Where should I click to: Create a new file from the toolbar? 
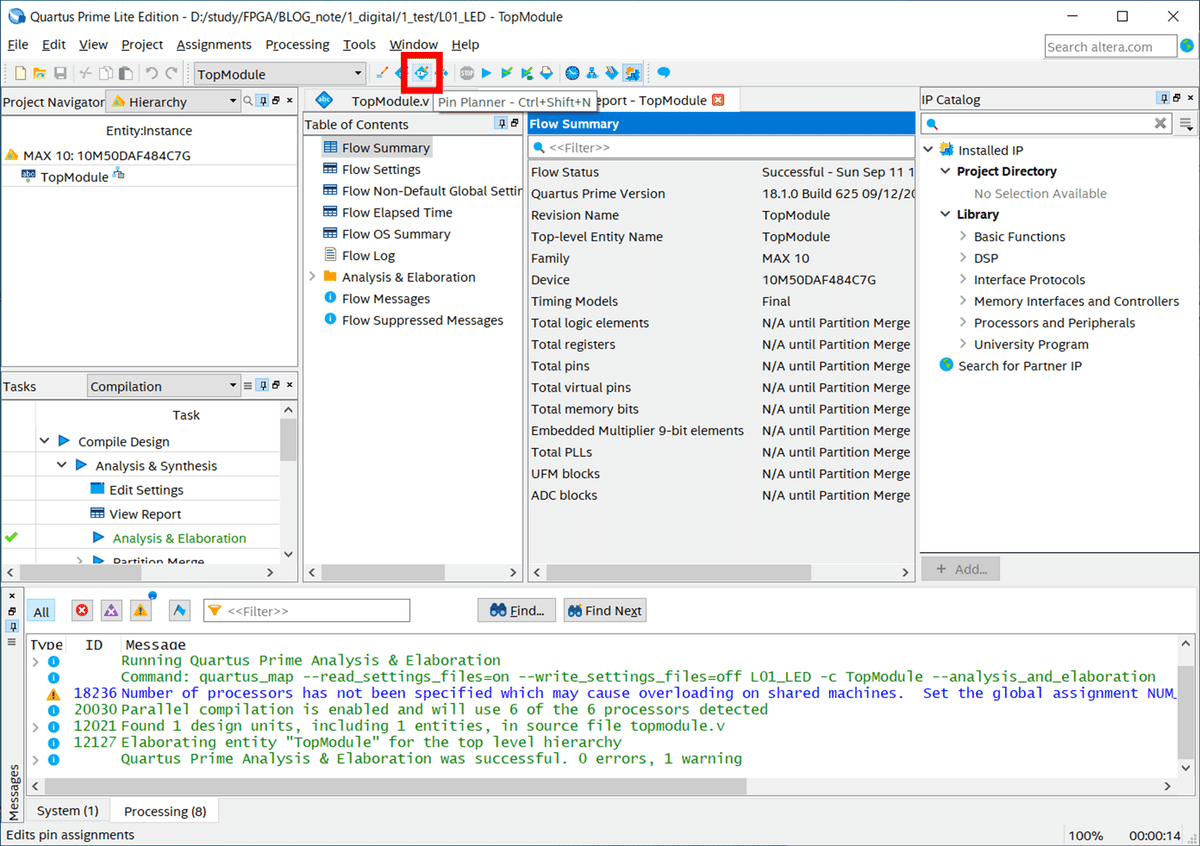(20, 73)
